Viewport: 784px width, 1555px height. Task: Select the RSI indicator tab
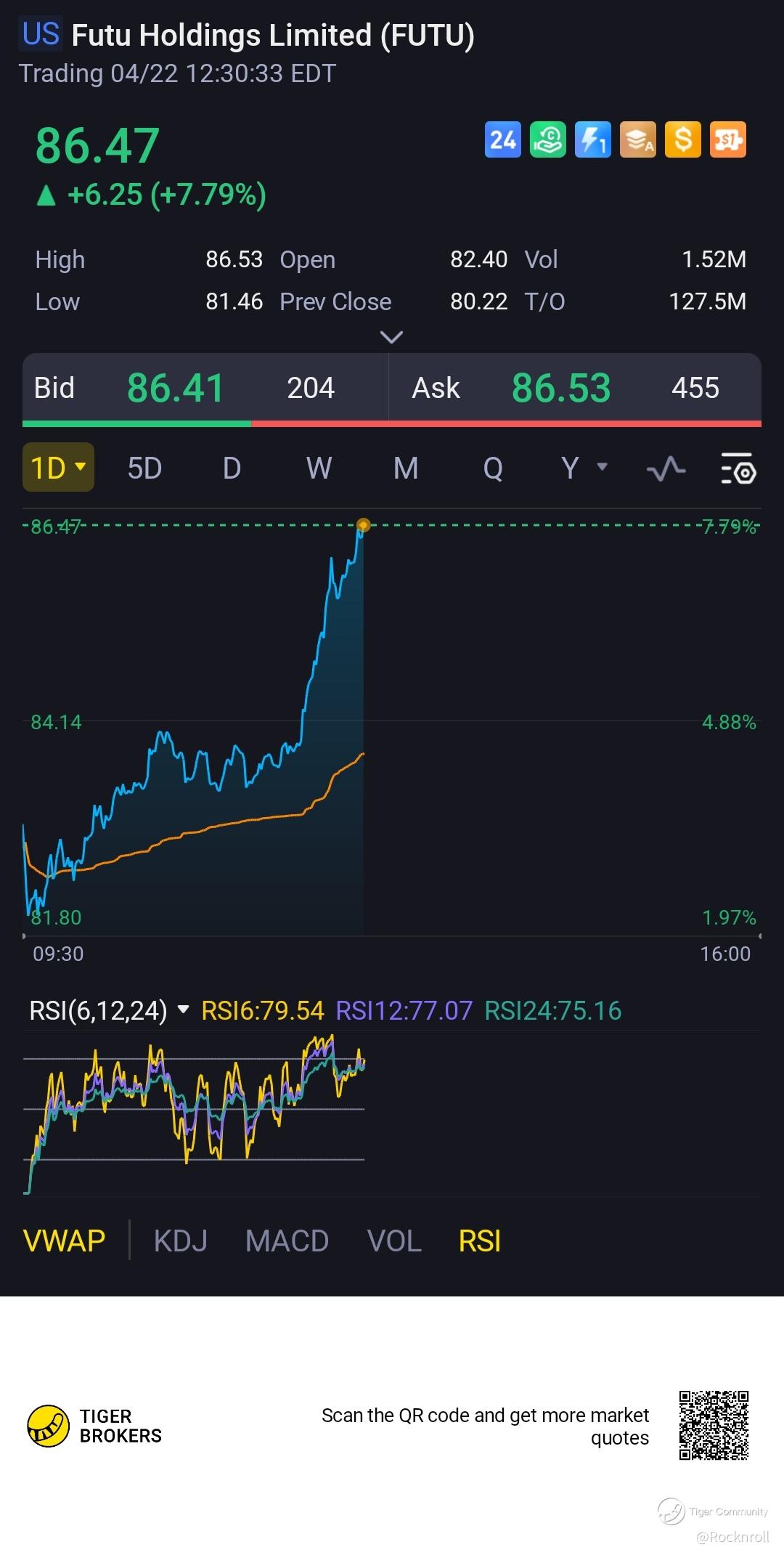(x=480, y=1241)
